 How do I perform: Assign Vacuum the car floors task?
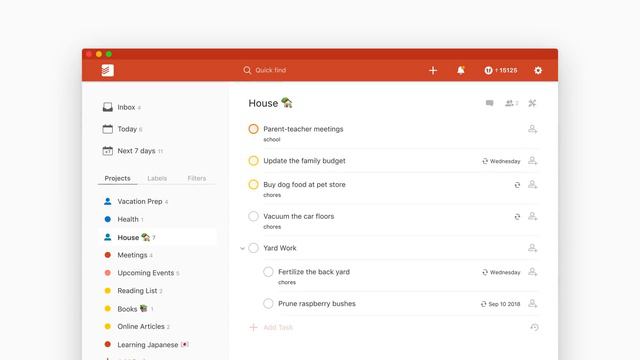(x=532, y=216)
